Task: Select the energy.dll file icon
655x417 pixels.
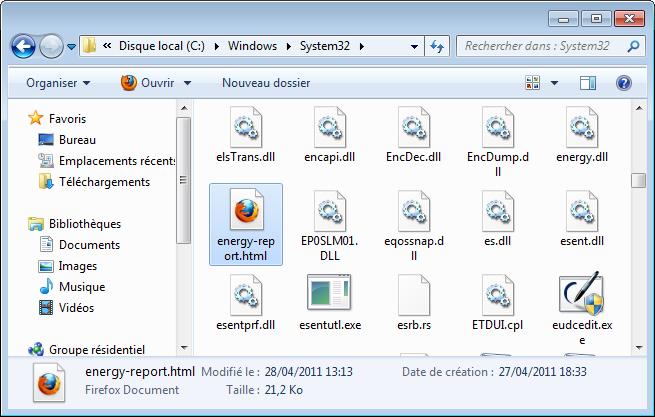Action: click(x=582, y=127)
